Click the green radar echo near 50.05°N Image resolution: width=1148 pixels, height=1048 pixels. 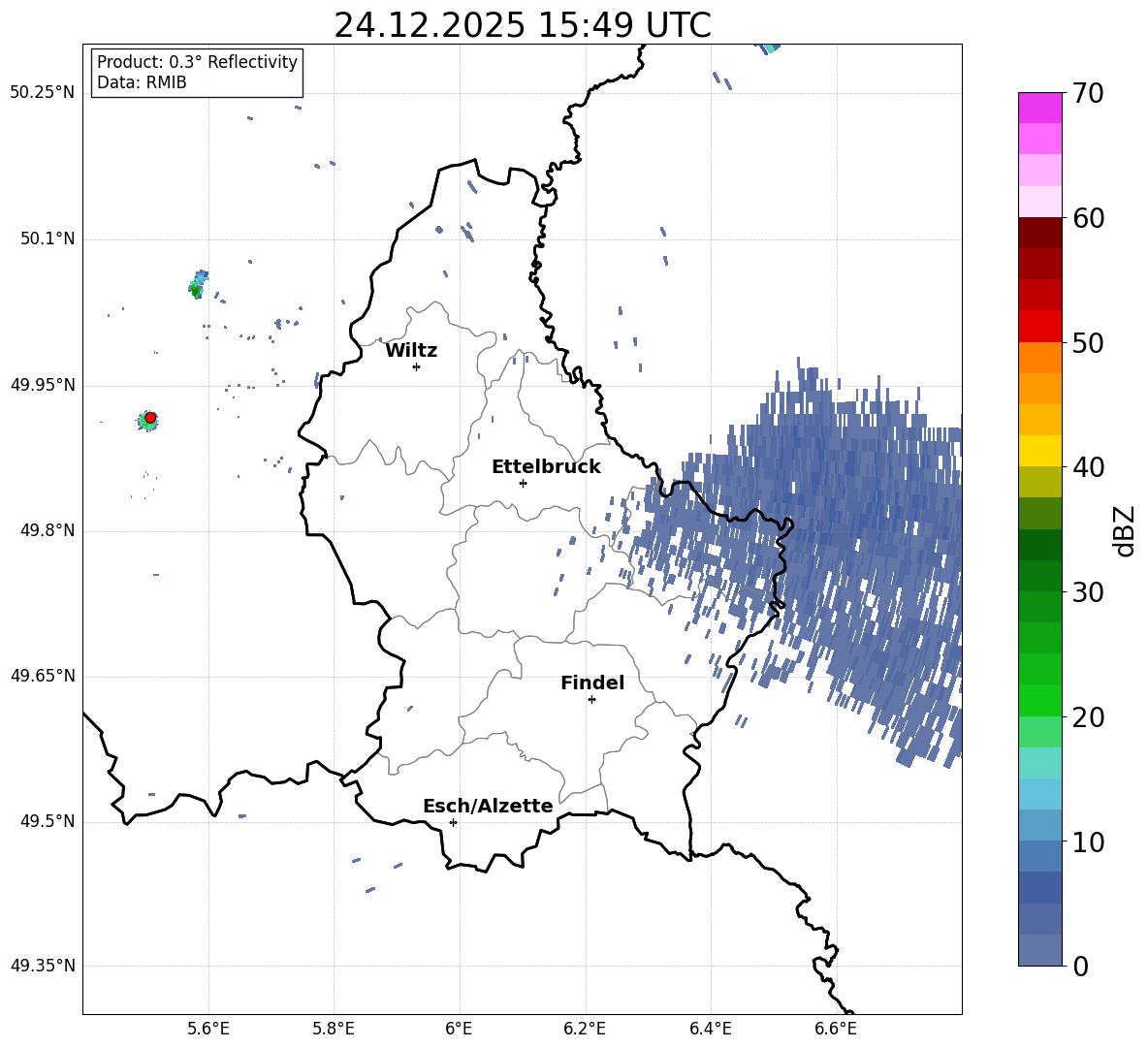pyautogui.click(x=196, y=290)
